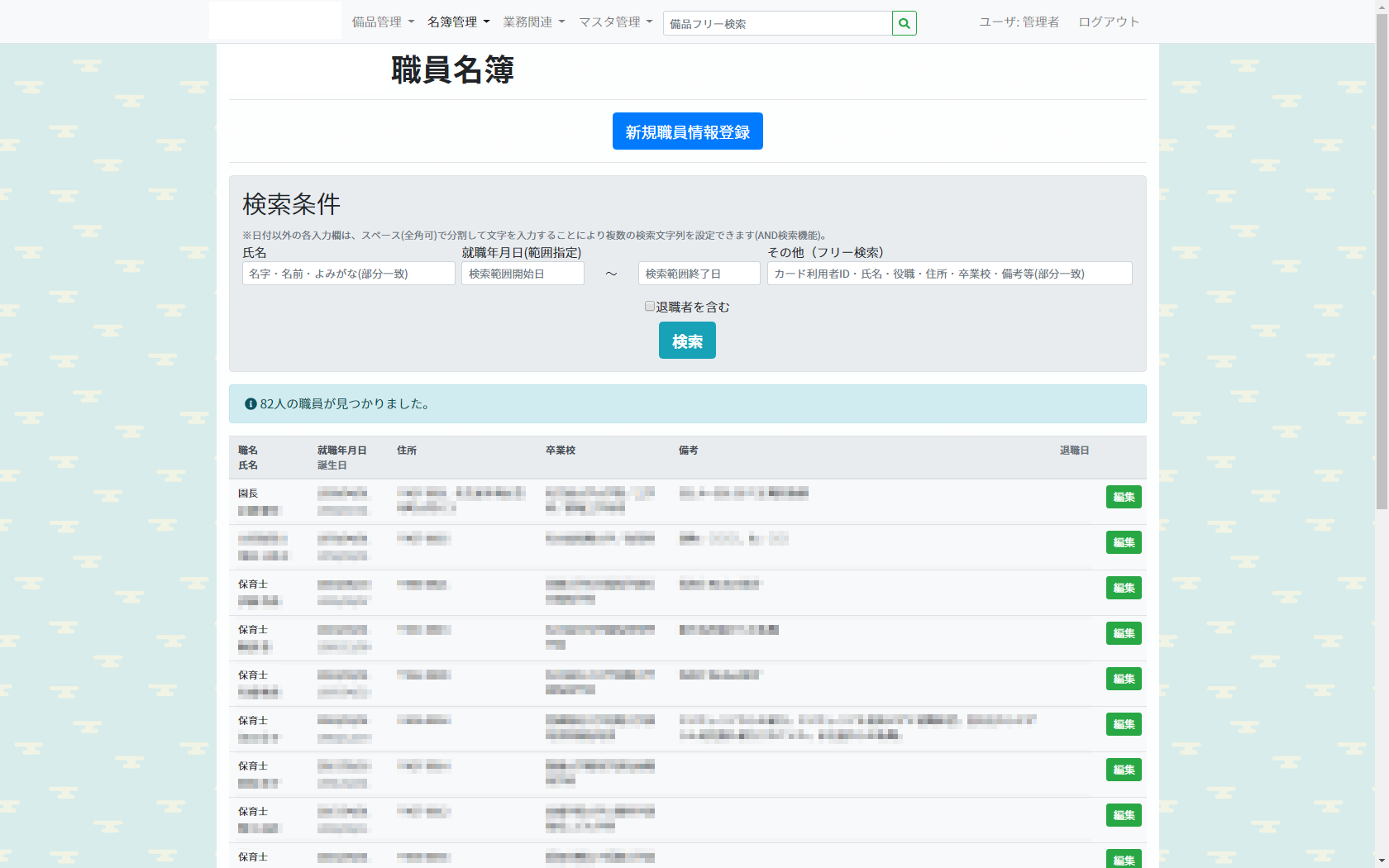Click the 新規職員情報登録 button
This screenshot has height=868, width=1389.
[688, 131]
